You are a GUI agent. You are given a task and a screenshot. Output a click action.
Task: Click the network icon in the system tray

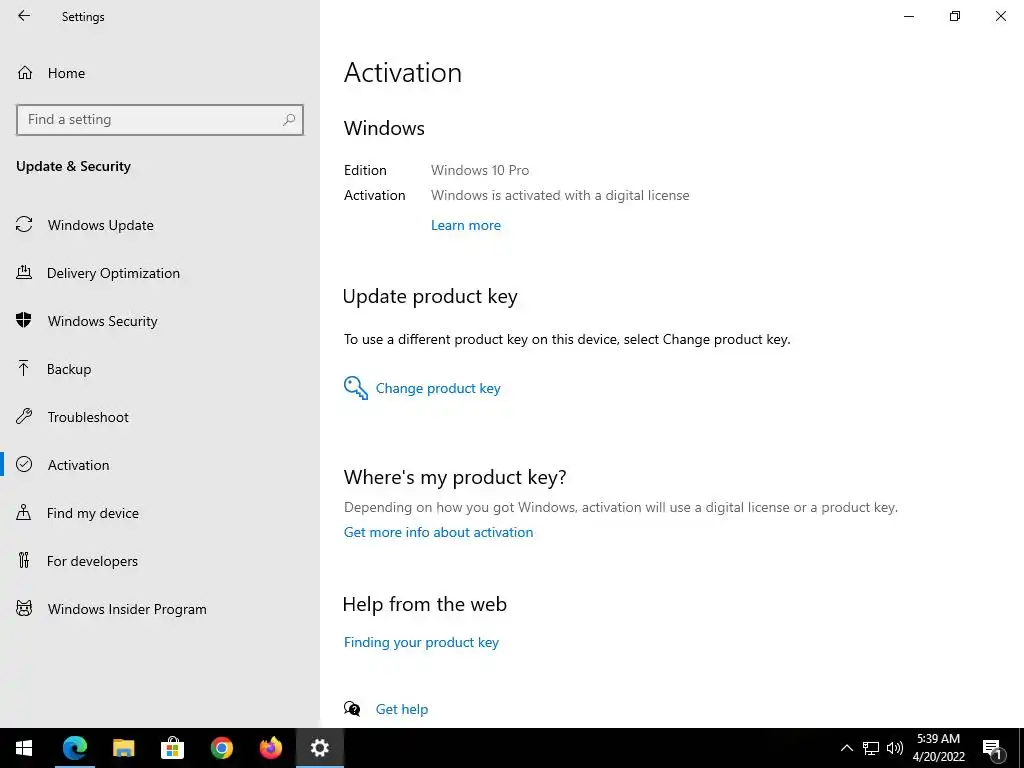871,748
